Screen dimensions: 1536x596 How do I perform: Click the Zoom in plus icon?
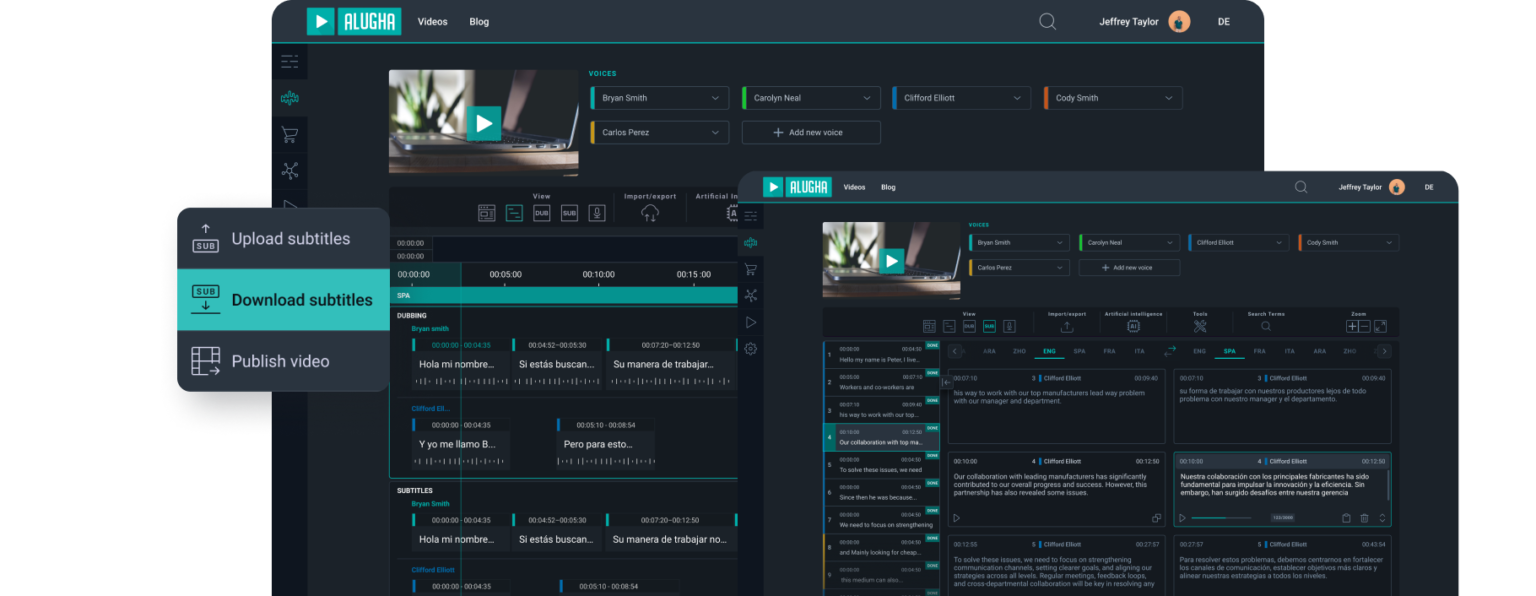click(x=1352, y=326)
